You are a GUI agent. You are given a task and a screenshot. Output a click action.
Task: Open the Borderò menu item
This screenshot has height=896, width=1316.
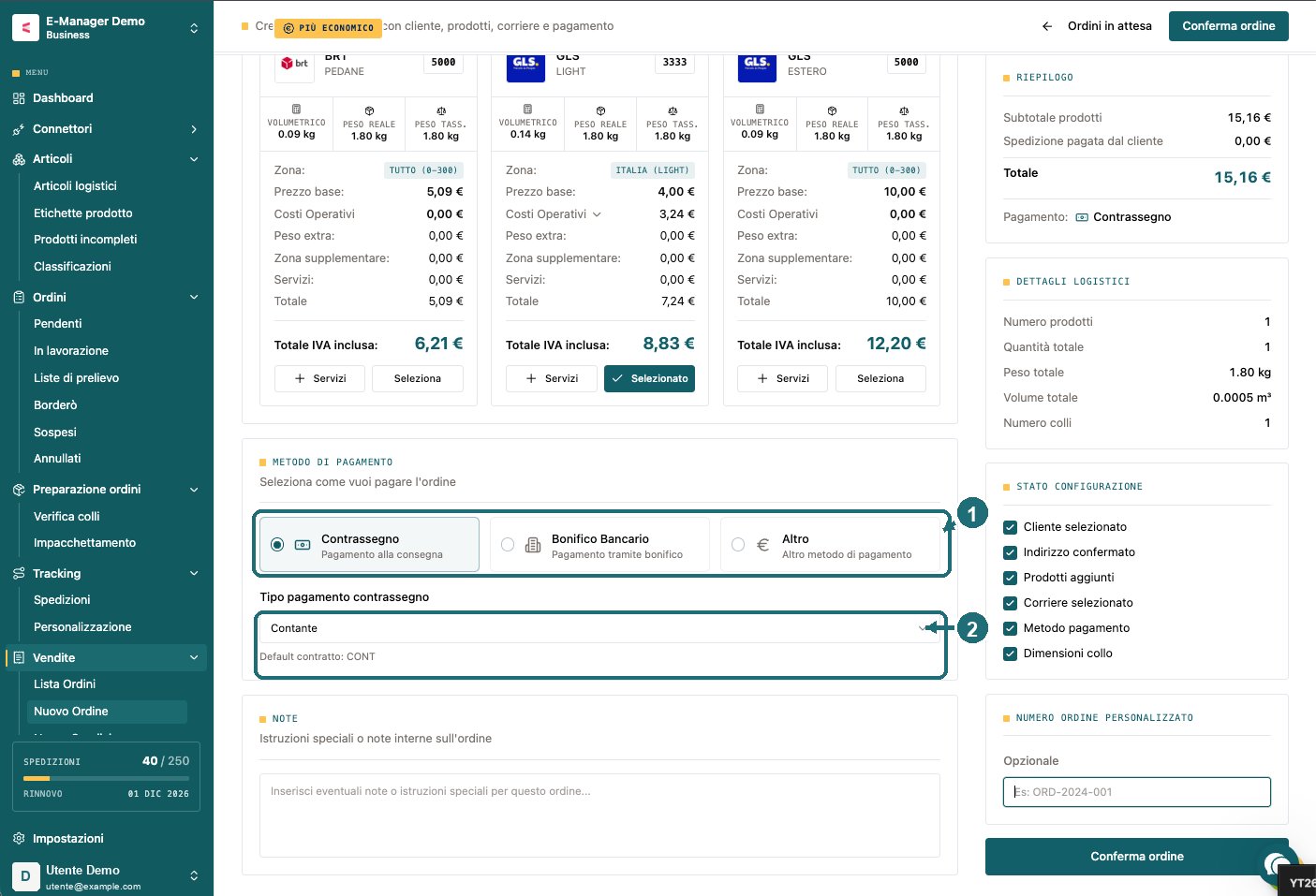tap(55, 405)
